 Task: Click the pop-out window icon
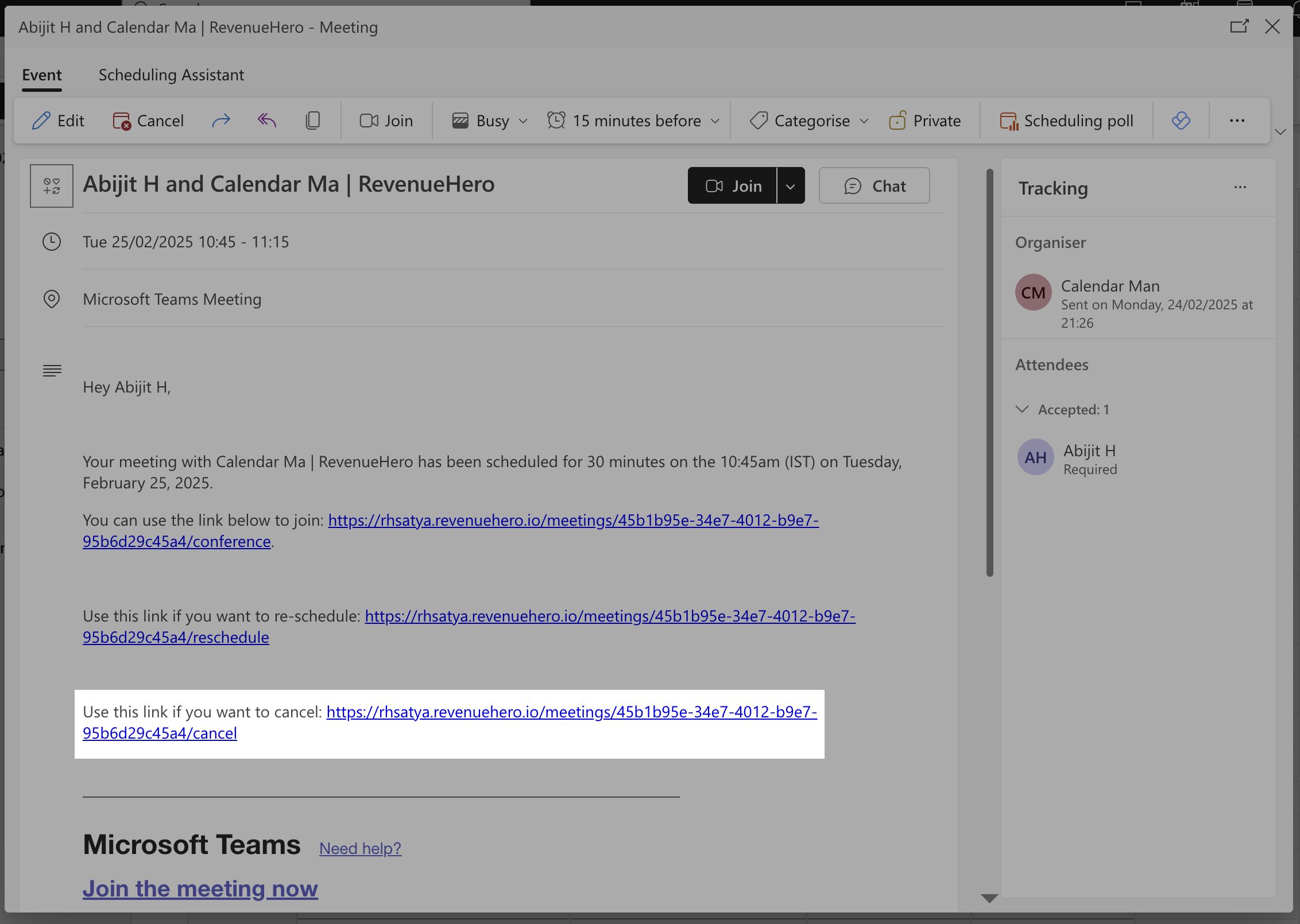1239,26
